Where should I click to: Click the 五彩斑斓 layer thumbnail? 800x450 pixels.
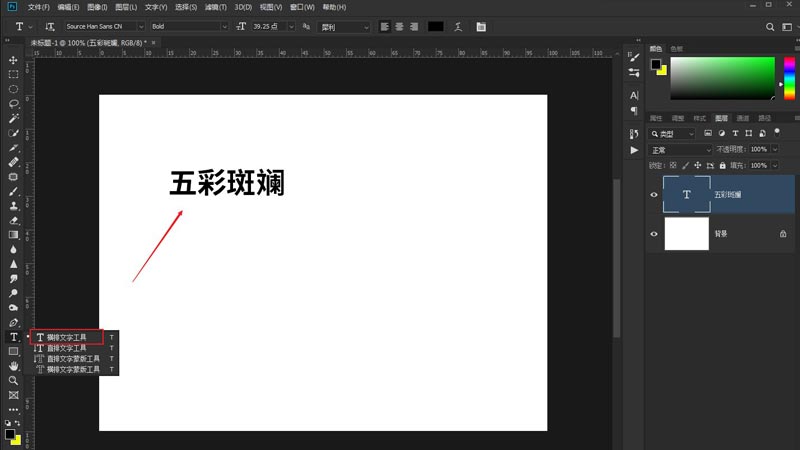coord(687,194)
